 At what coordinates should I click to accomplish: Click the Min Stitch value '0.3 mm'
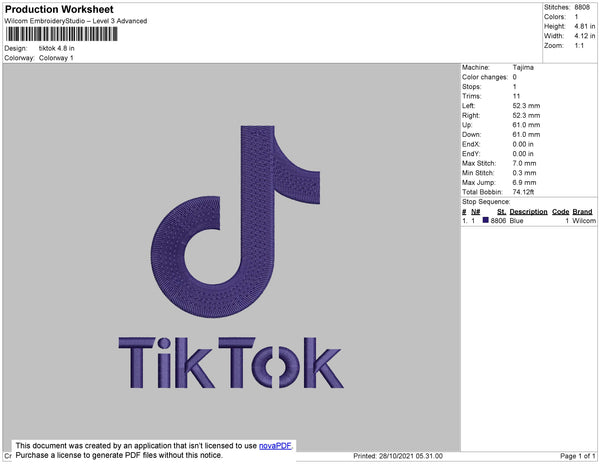pyautogui.click(x=524, y=173)
